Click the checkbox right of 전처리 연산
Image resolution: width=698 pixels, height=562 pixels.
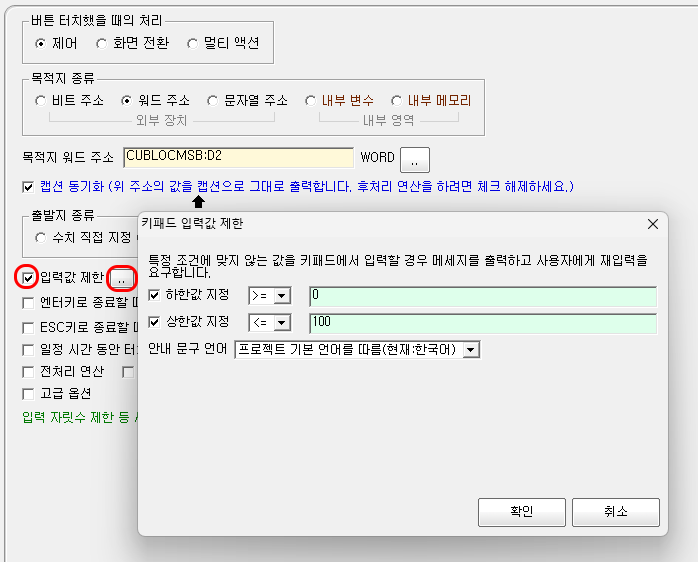pyautogui.click(x=128, y=372)
